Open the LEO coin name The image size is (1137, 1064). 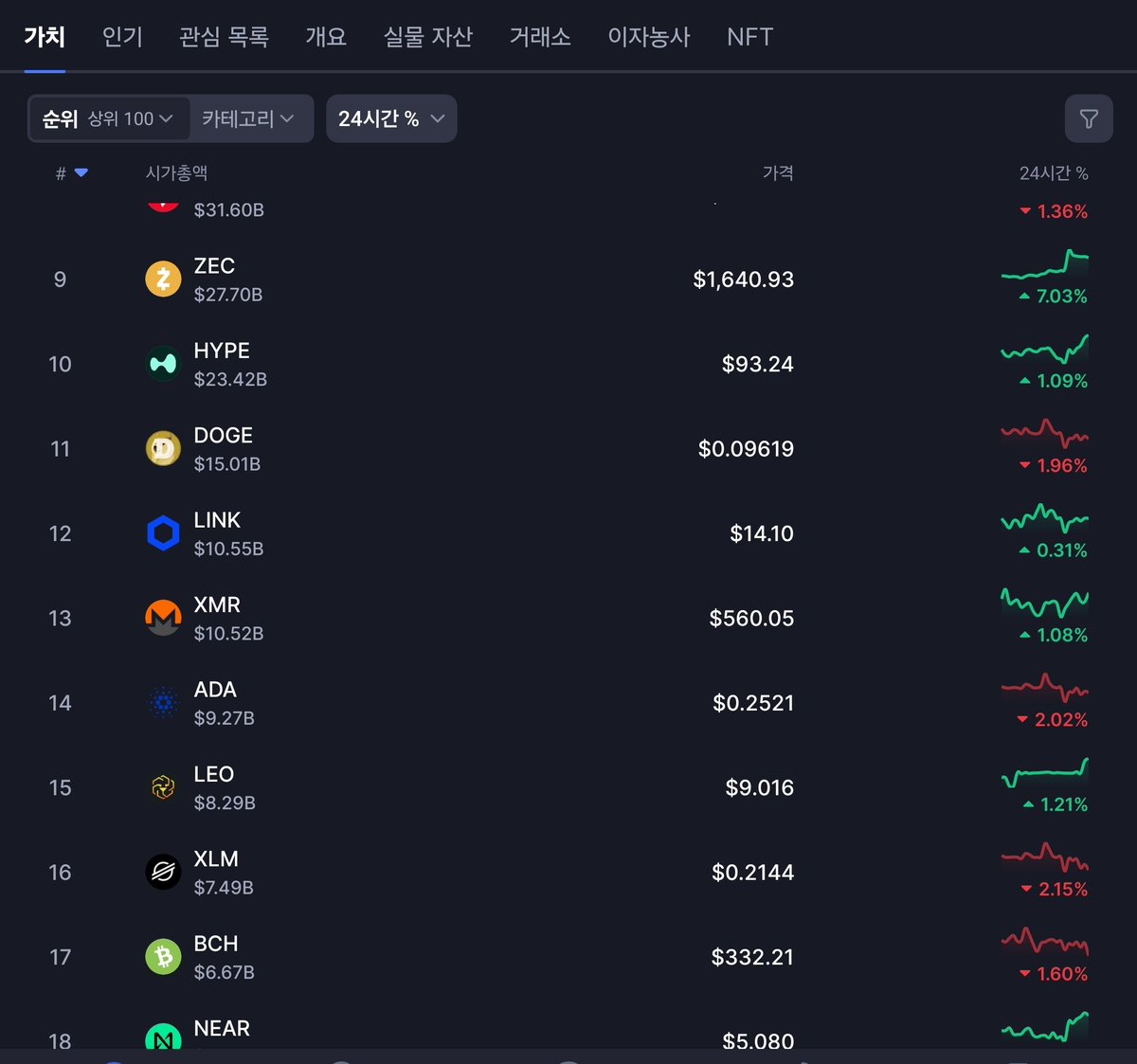coord(214,774)
